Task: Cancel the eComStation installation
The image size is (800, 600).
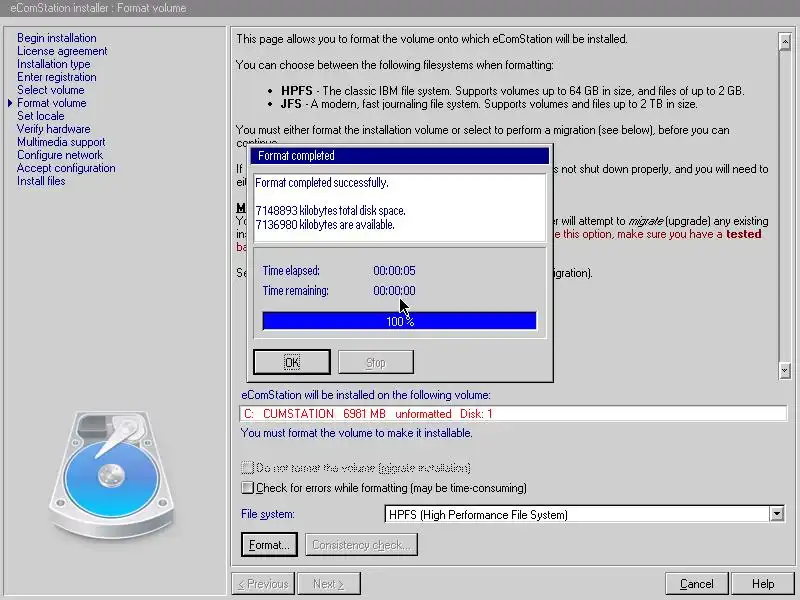Action: click(697, 584)
